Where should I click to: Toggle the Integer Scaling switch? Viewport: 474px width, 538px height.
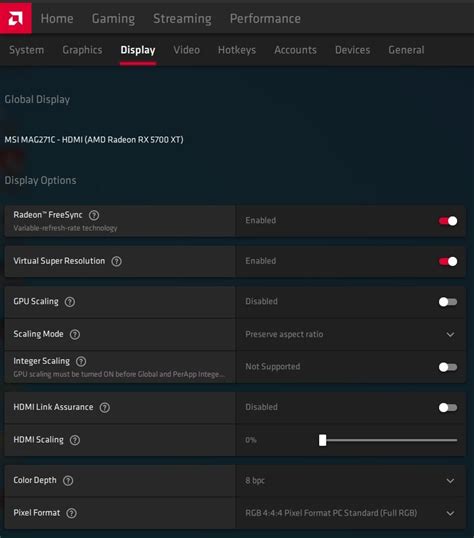point(448,367)
